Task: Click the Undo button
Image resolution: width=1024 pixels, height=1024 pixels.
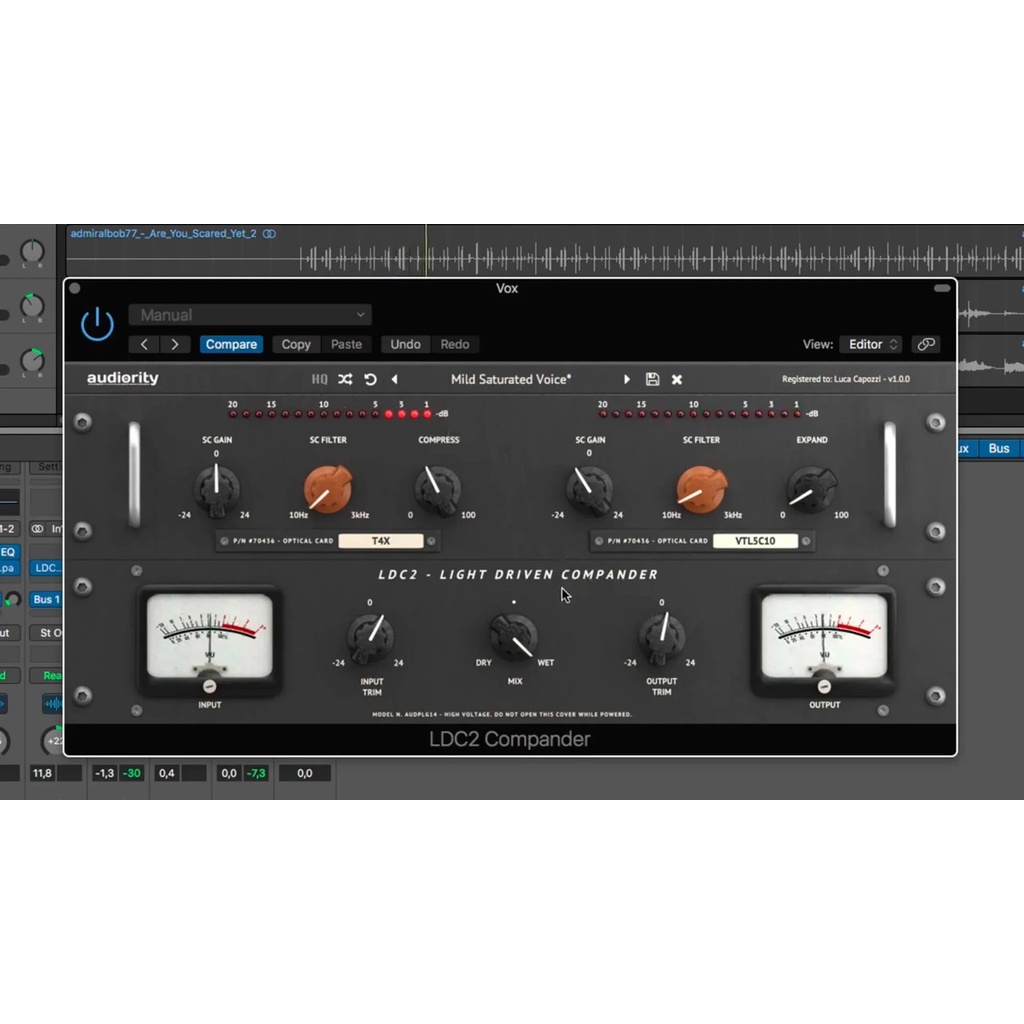Action: click(405, 344)
